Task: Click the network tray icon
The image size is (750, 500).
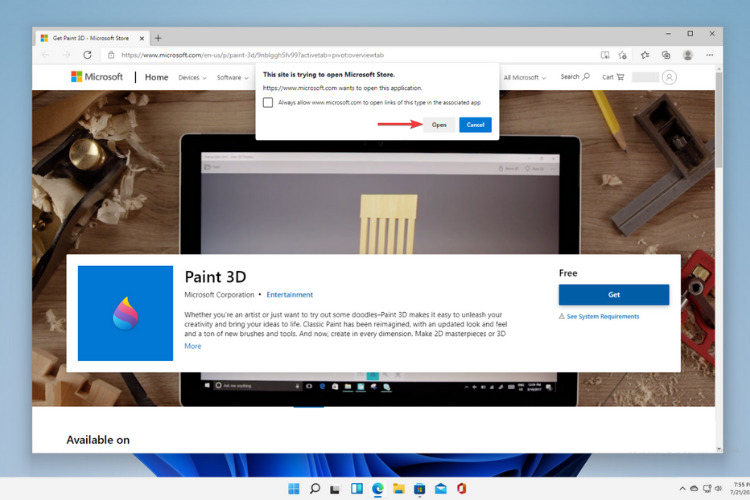Action: [x=707, y=489]
